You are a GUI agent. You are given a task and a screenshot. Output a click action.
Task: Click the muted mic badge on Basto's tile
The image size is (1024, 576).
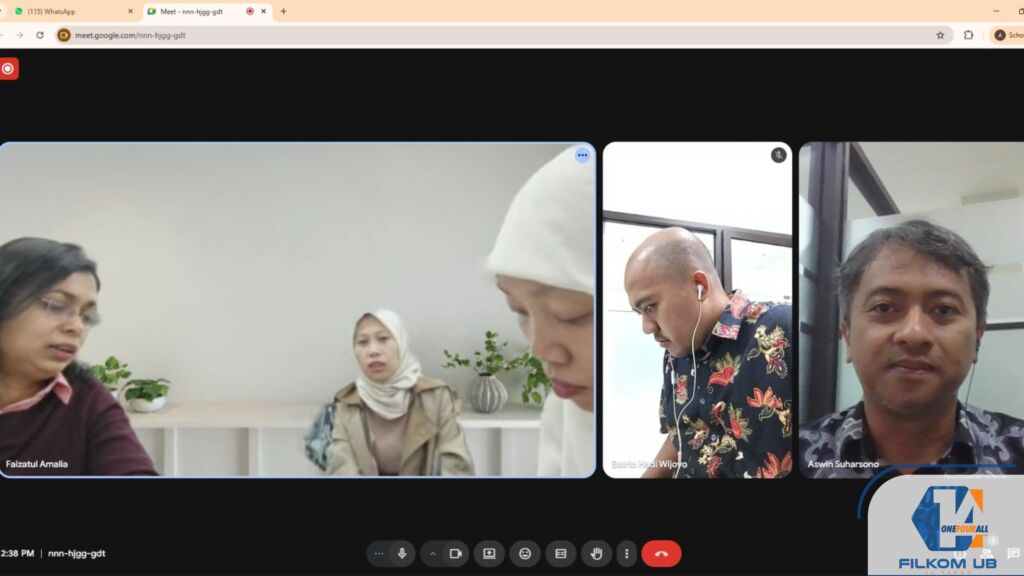[x=778, y=157]
